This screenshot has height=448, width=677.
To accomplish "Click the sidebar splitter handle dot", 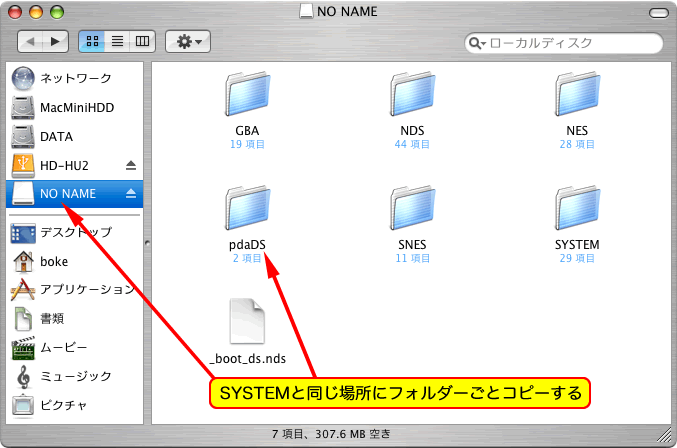I will [x=147, y=243].
